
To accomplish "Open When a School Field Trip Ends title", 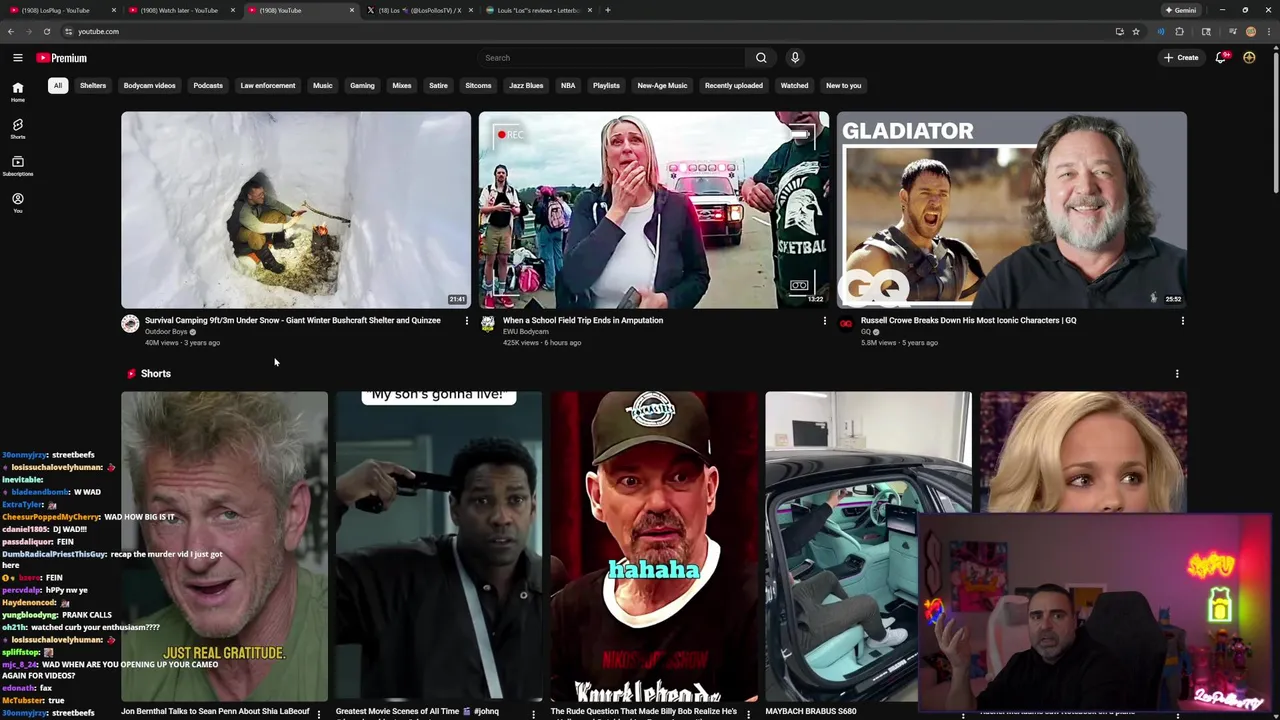I will [583, 321].
